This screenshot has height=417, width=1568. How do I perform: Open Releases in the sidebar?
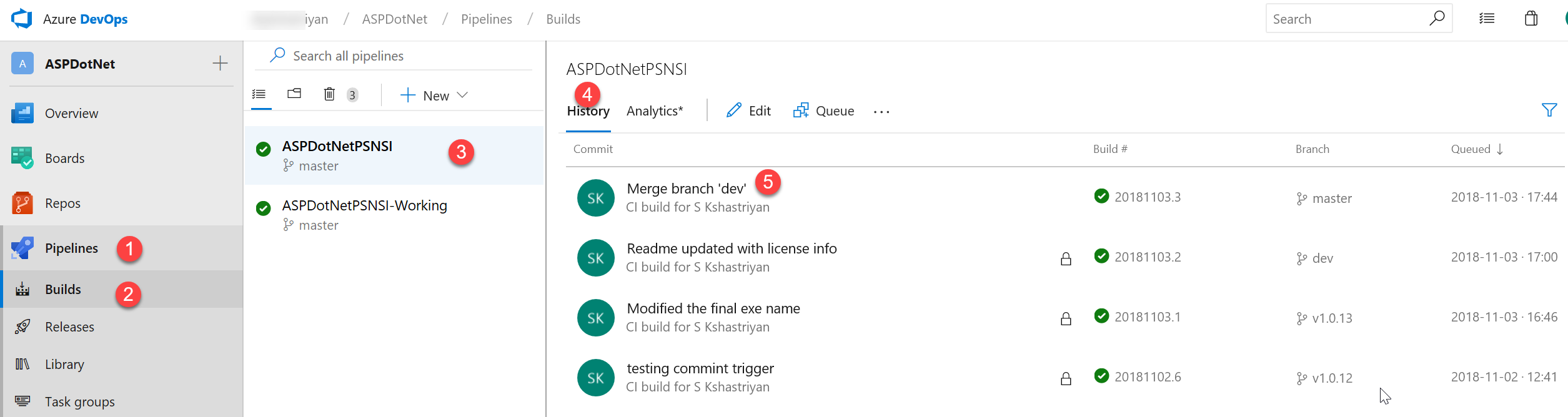coord(69,327)
